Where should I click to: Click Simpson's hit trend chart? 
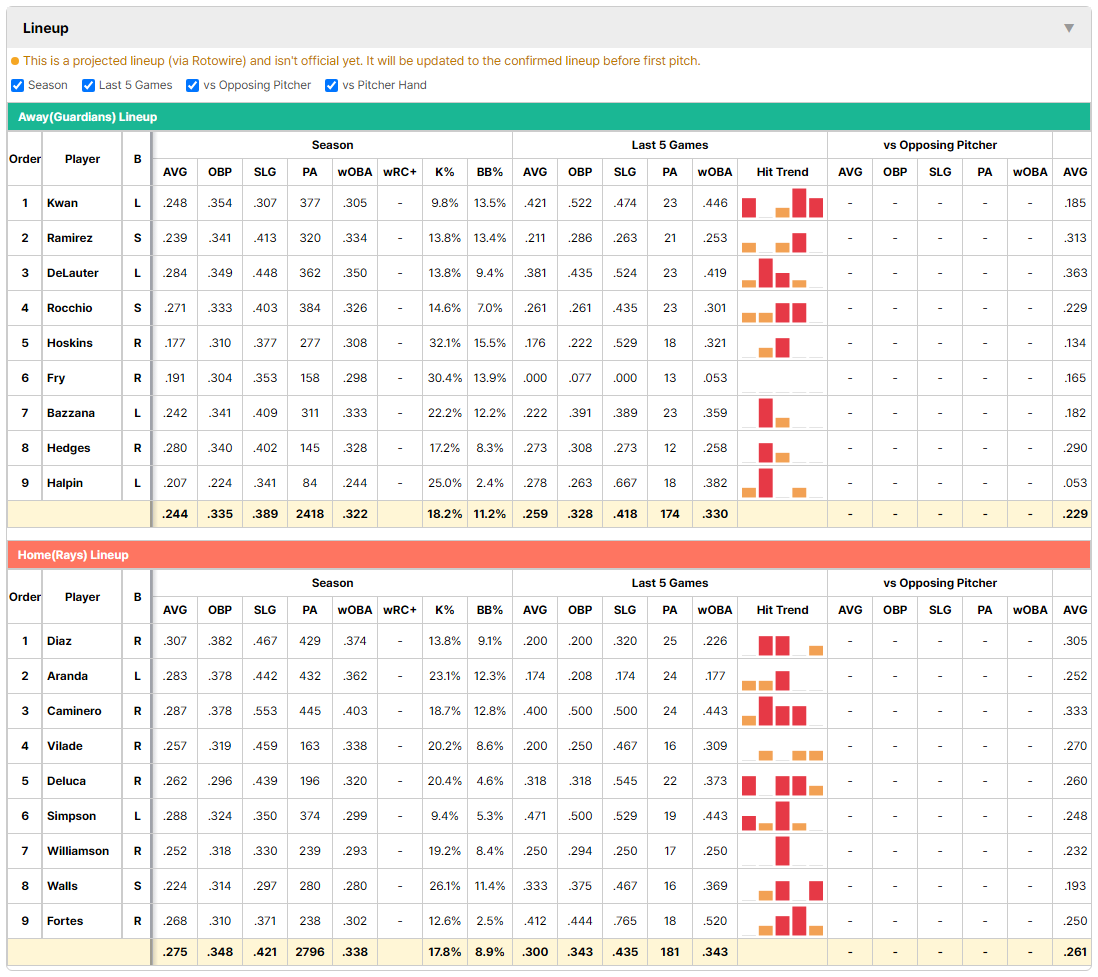782,816
